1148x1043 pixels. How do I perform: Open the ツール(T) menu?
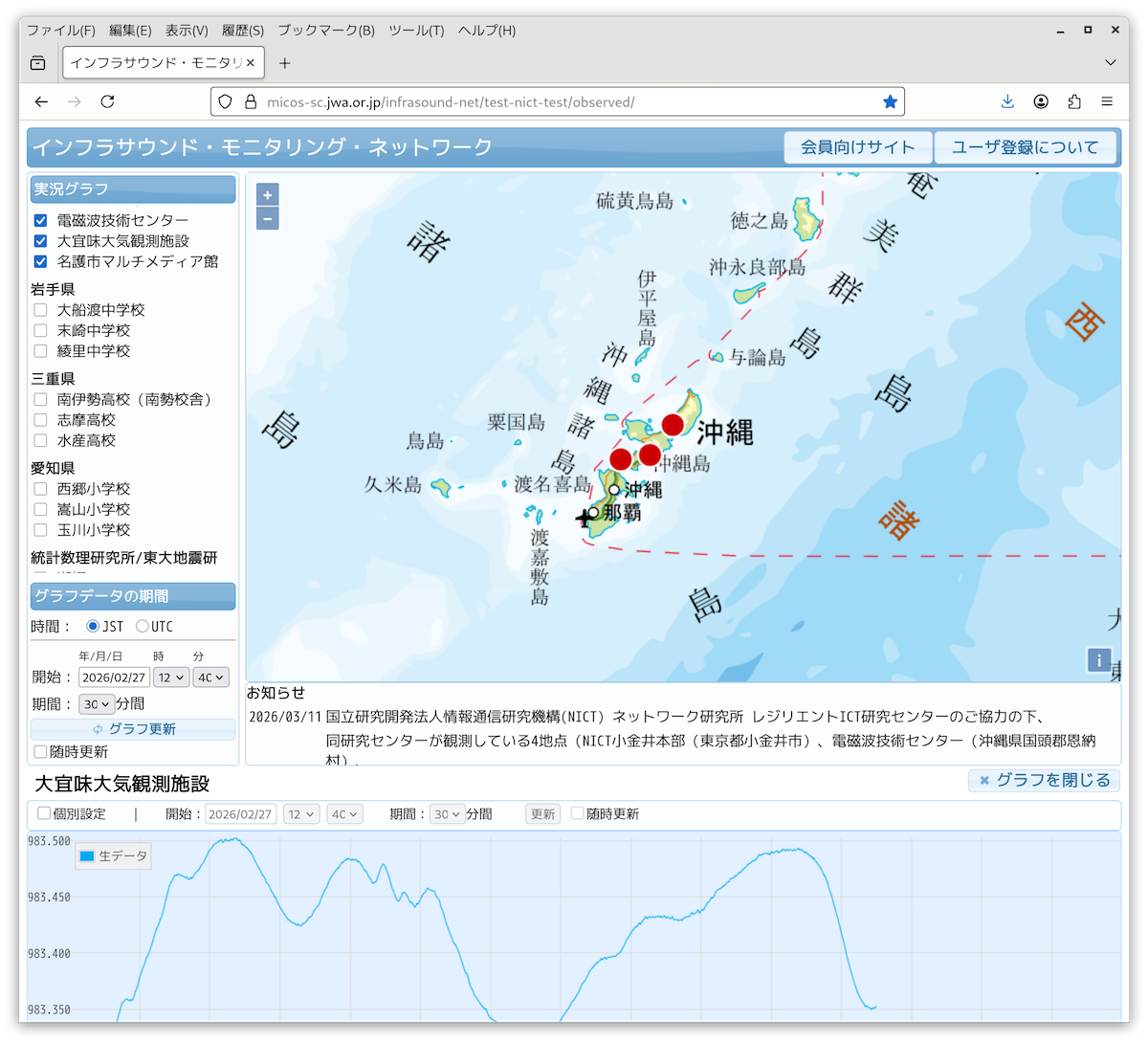click(416, 31)
